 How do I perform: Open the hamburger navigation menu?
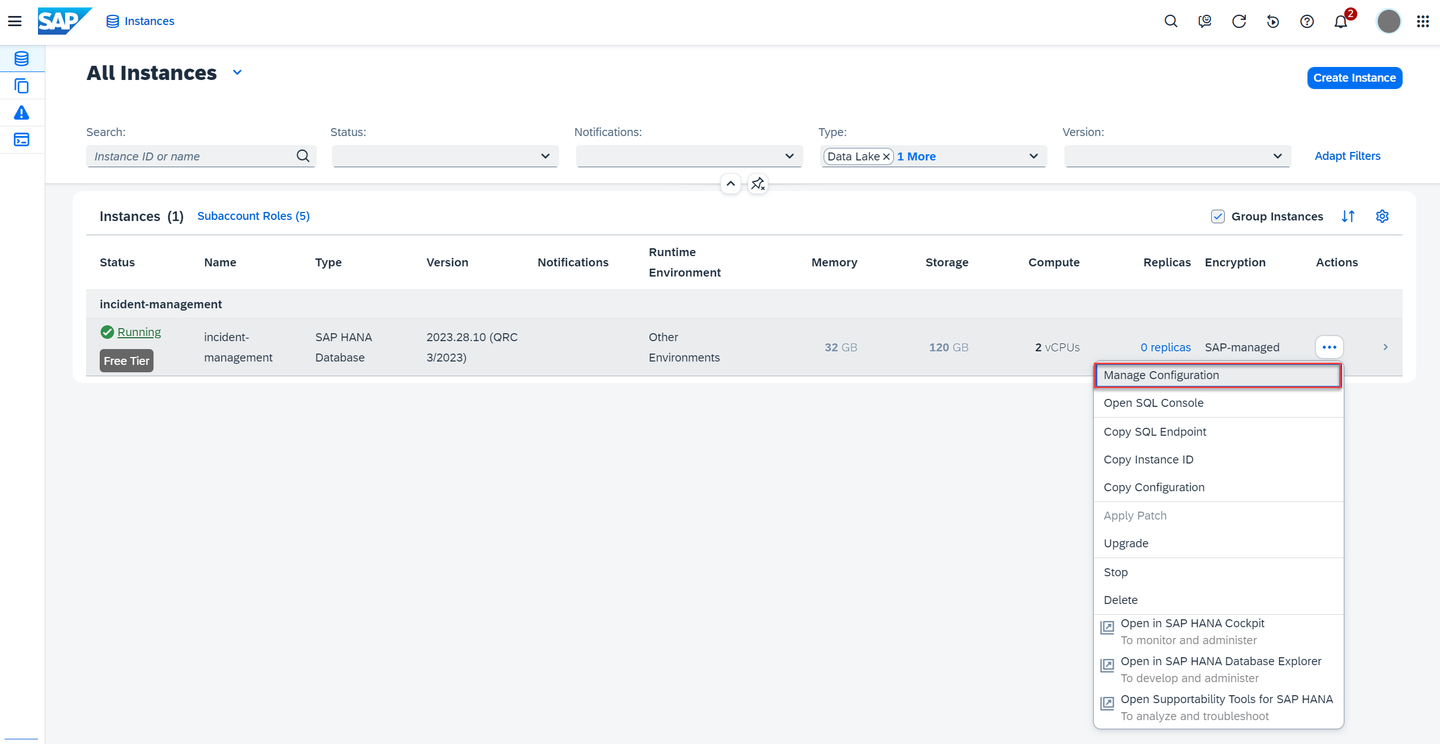pyautogui.click(x=14, y=21)
